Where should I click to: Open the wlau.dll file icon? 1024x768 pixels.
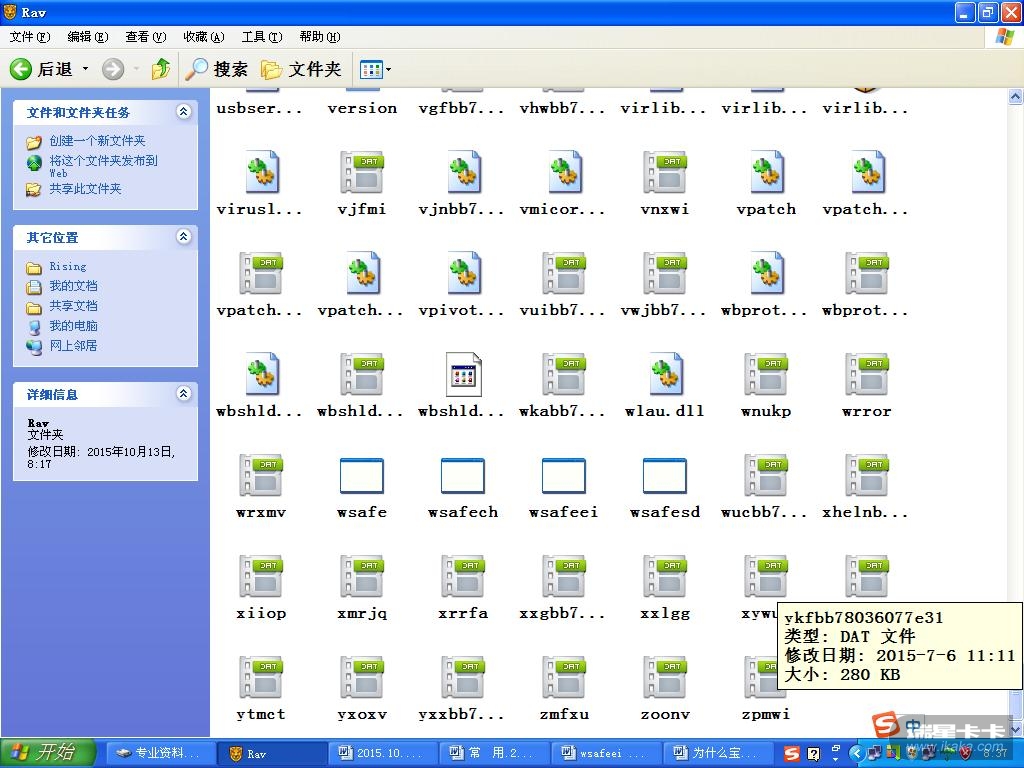pyautogui.click(x=664, y=375)
